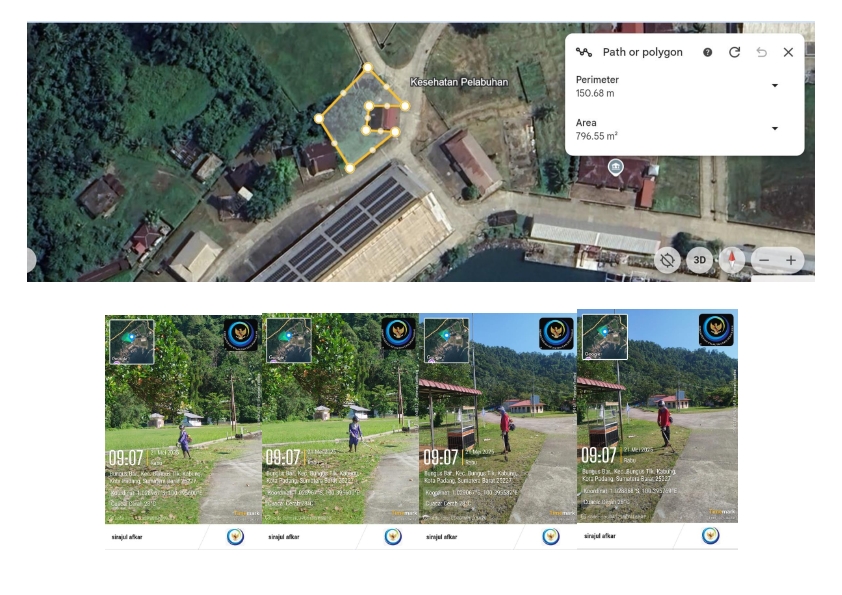Click the Garuda emblem in the fourth photo

[716, 329]
